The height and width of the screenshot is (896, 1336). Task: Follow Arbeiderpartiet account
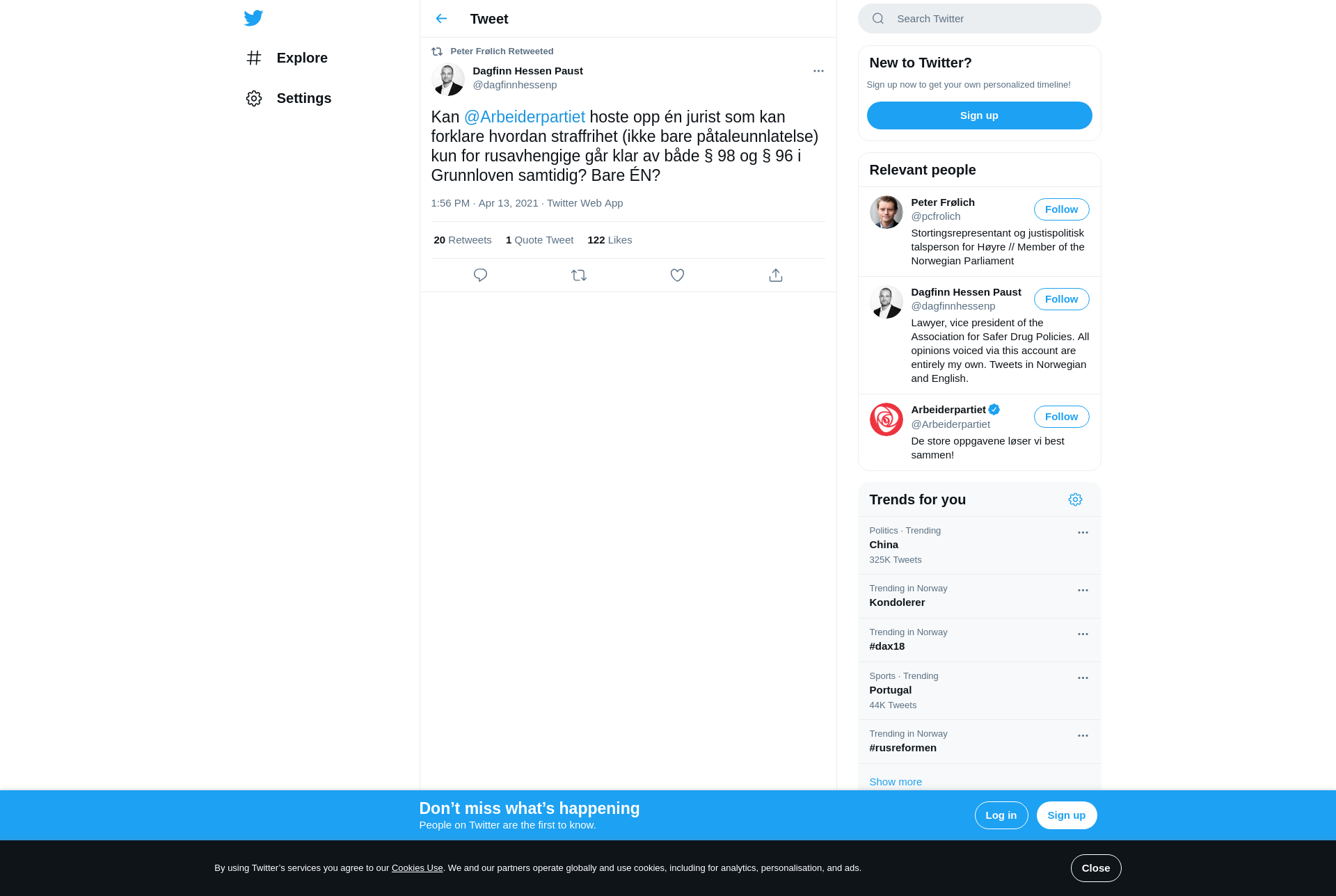[1061, 417]
